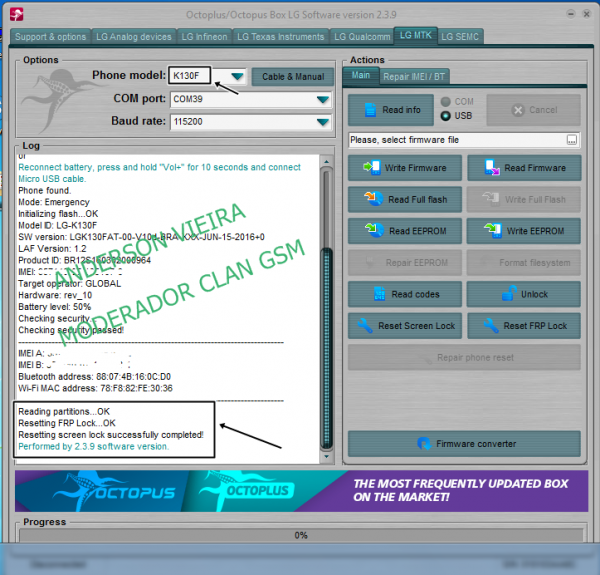Click the Firmware converter button
Viewport: 600px width, 575px height.
(464, 444)
